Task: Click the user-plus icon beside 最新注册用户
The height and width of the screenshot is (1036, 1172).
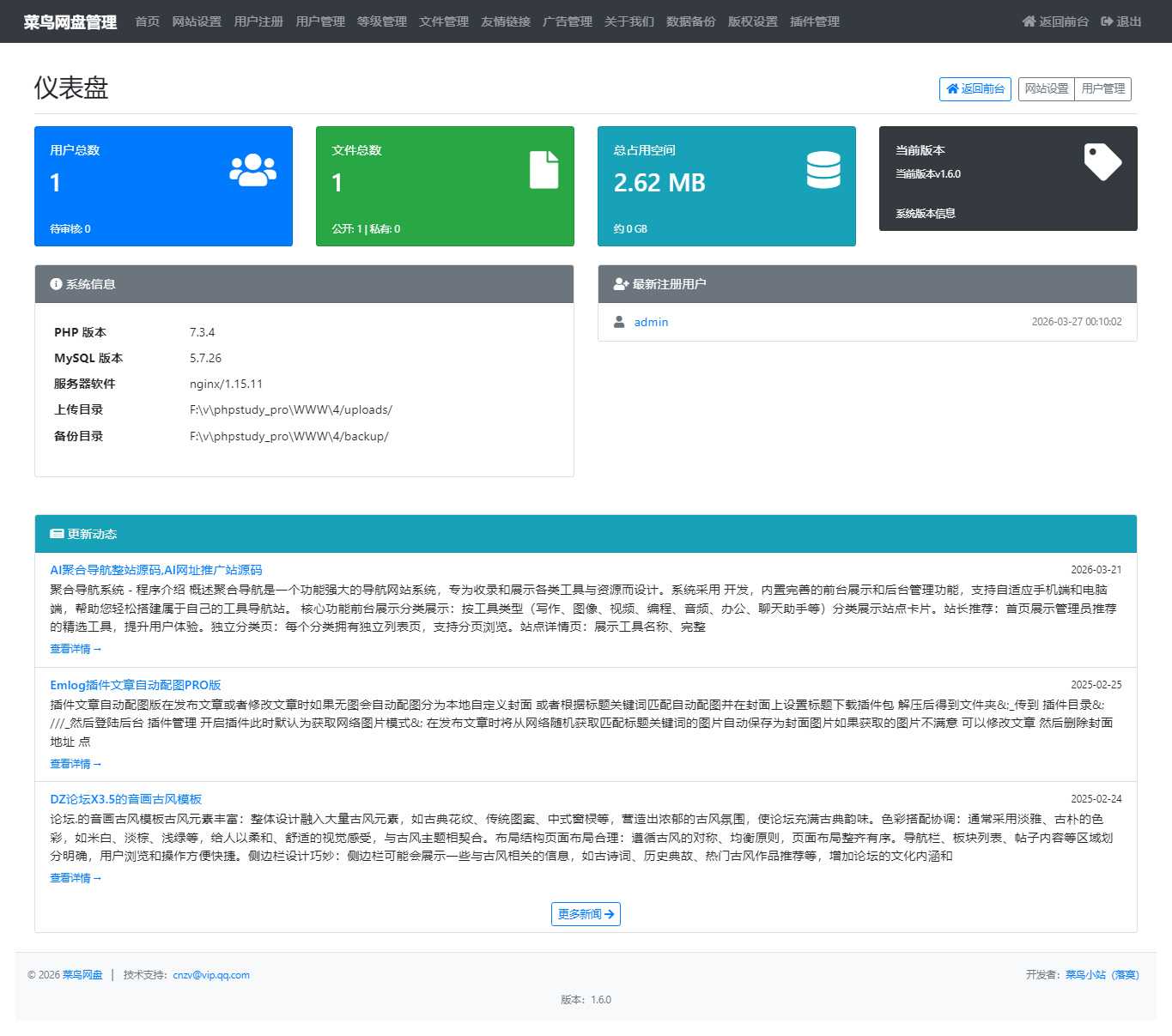Action: [621, 284]
